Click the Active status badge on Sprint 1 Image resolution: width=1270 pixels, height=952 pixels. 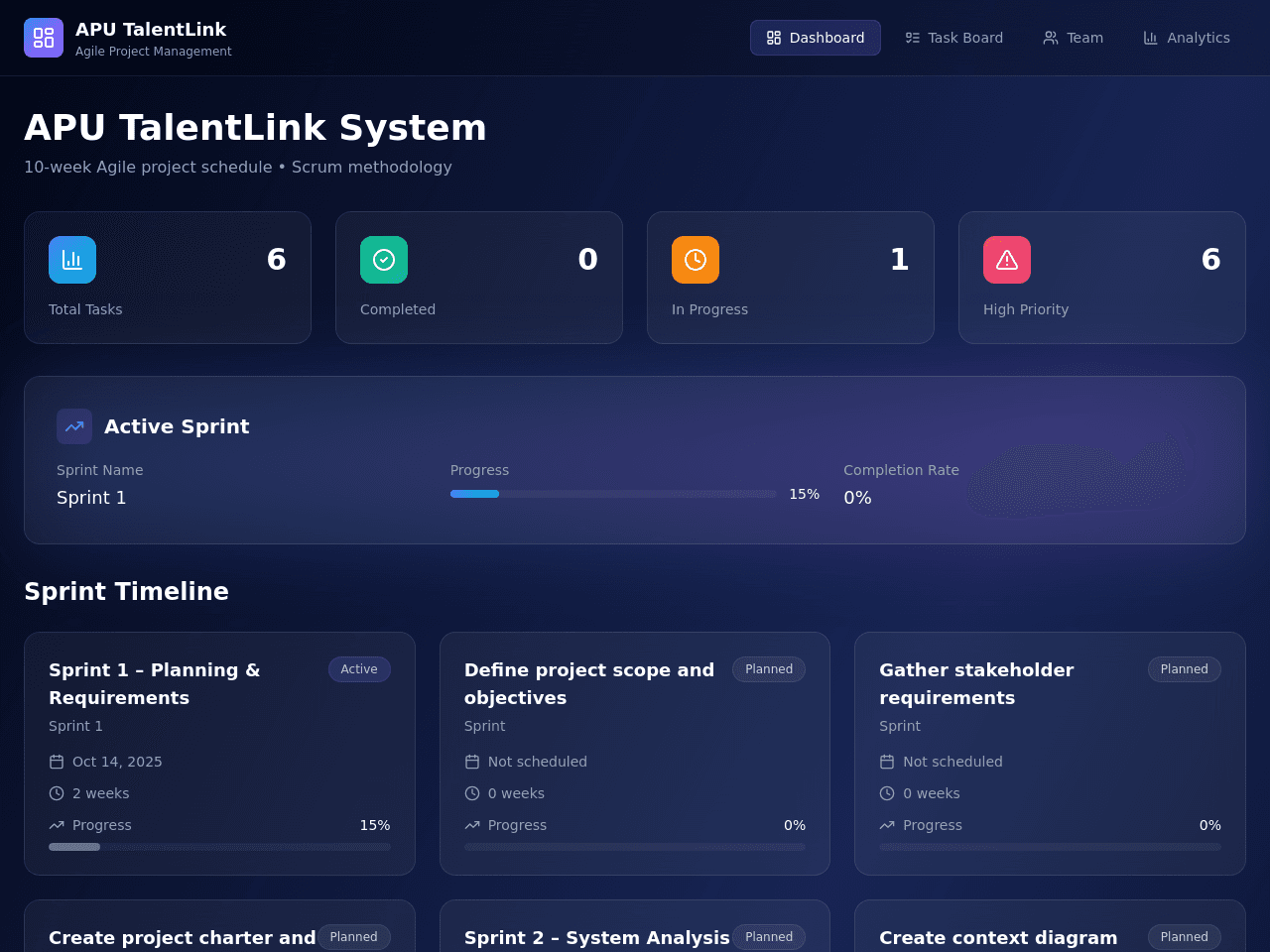pyautogui.click(x=359, y=669)
